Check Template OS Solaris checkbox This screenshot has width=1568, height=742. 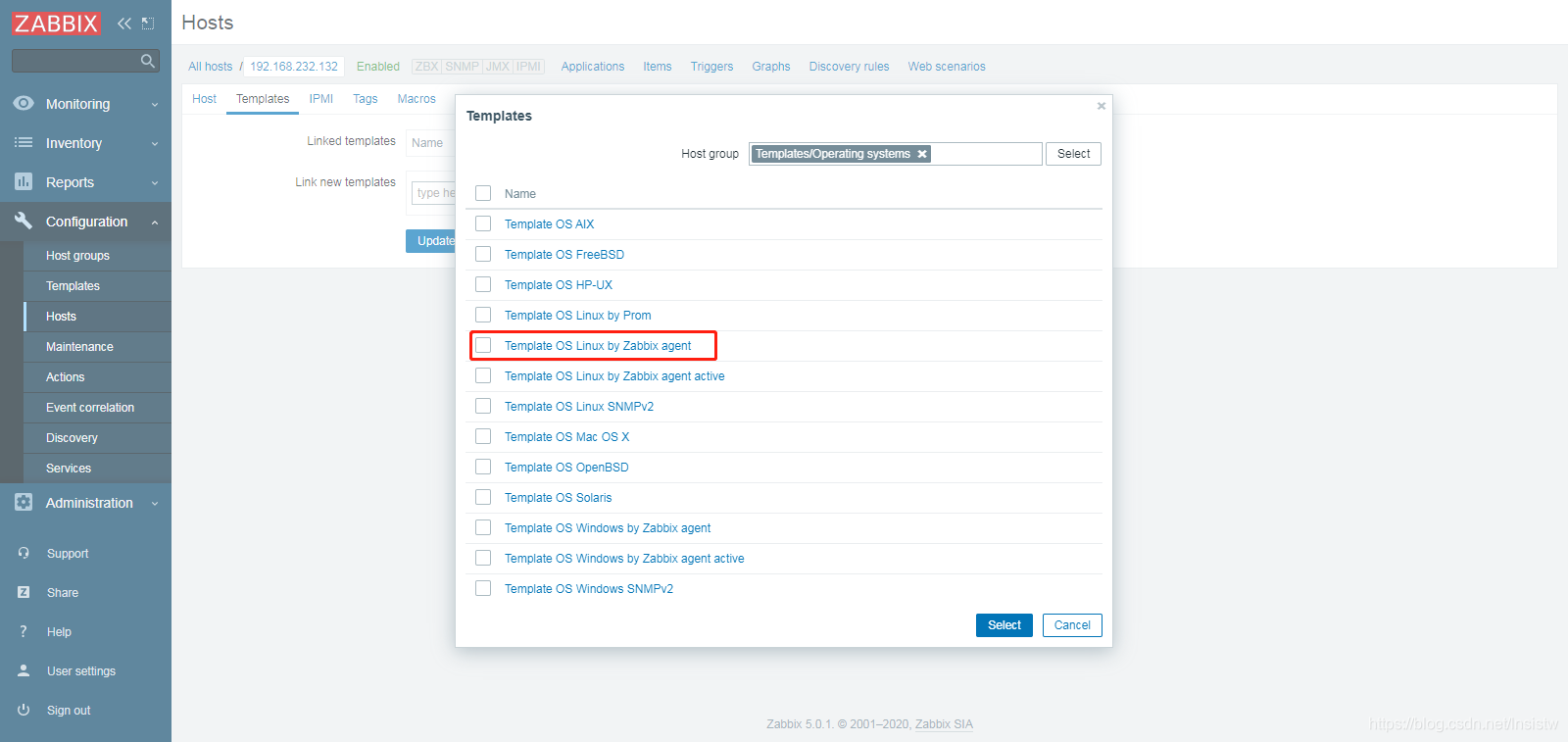tap(483, 497)
